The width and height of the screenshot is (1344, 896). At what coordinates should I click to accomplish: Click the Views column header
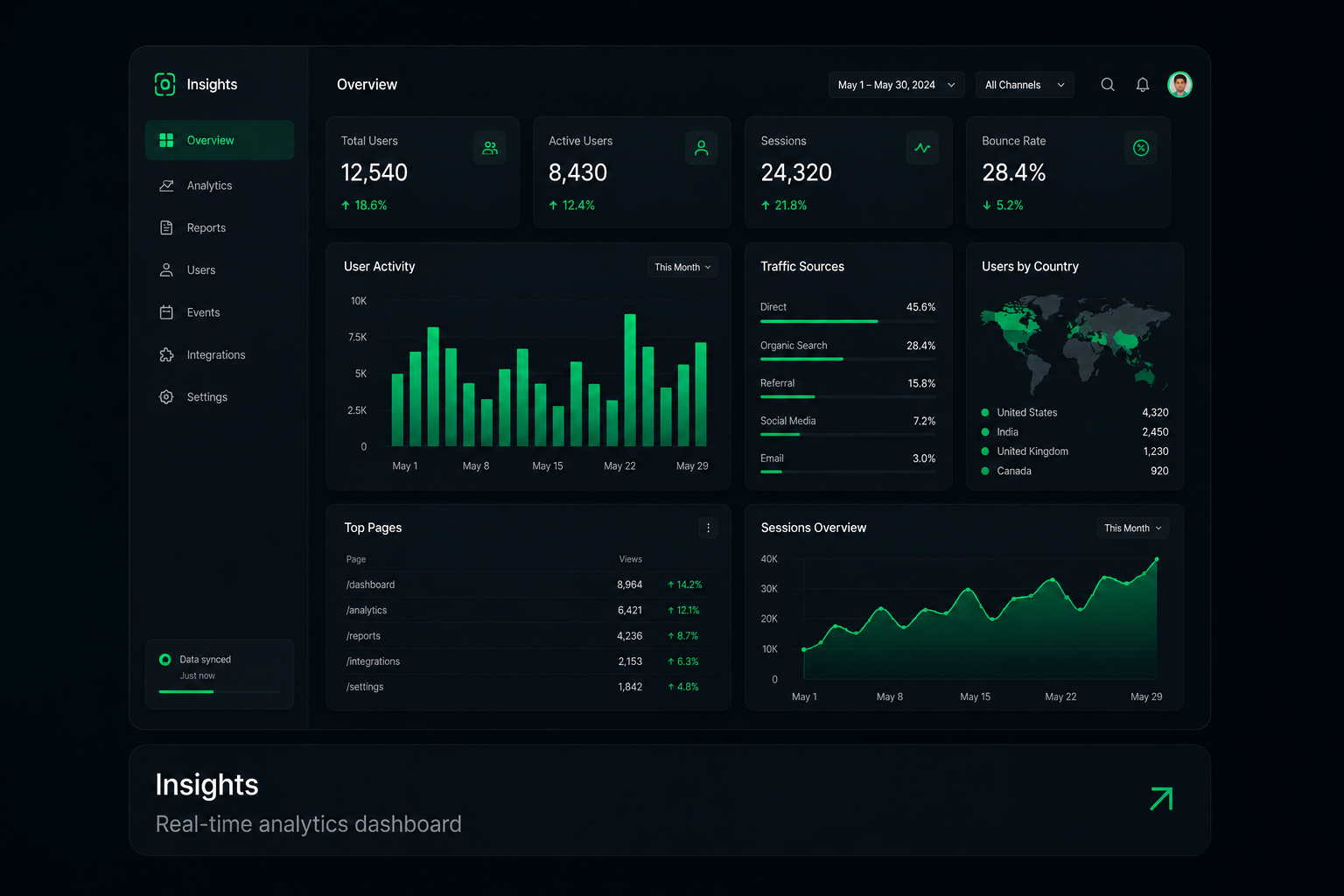coord(630,559)
